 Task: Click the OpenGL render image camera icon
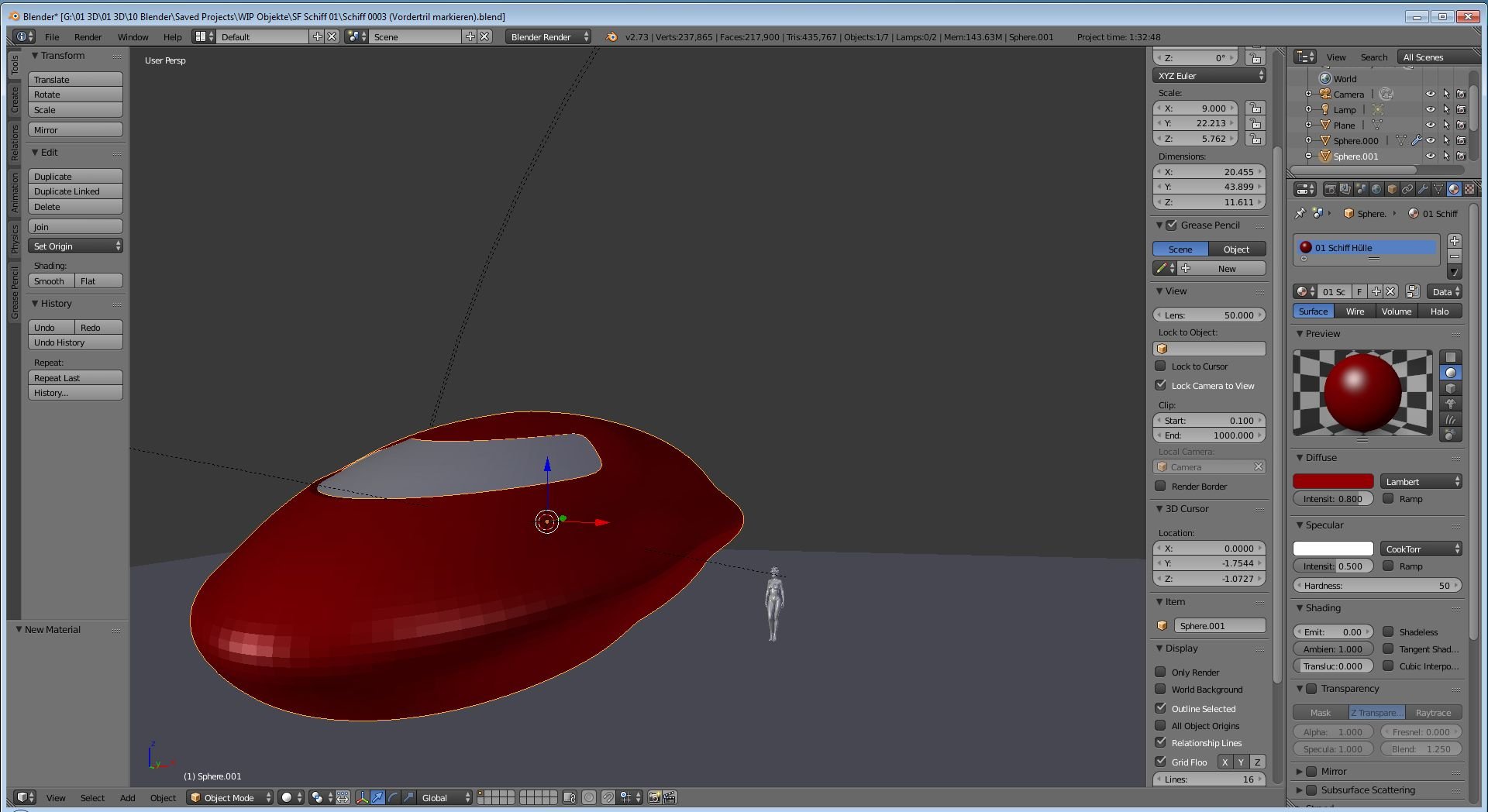pyautogui.click(x=654, y=797)
